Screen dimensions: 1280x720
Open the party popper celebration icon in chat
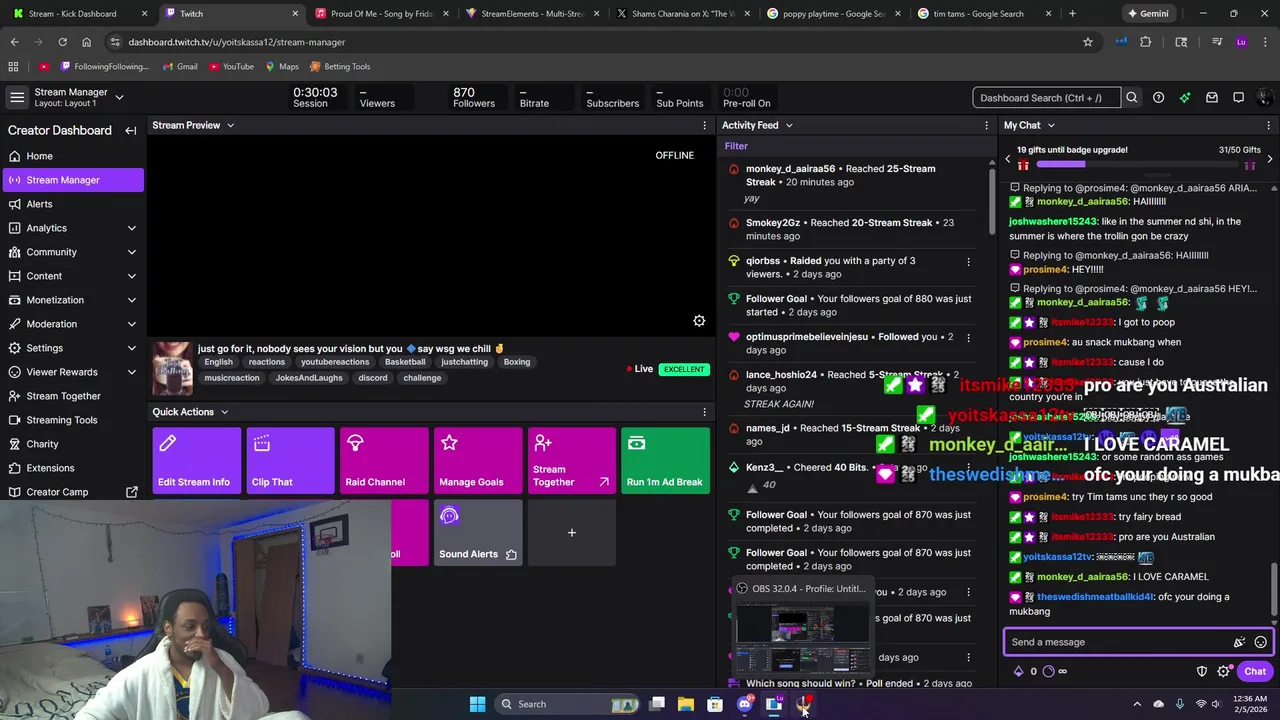tap(1239, 642)
